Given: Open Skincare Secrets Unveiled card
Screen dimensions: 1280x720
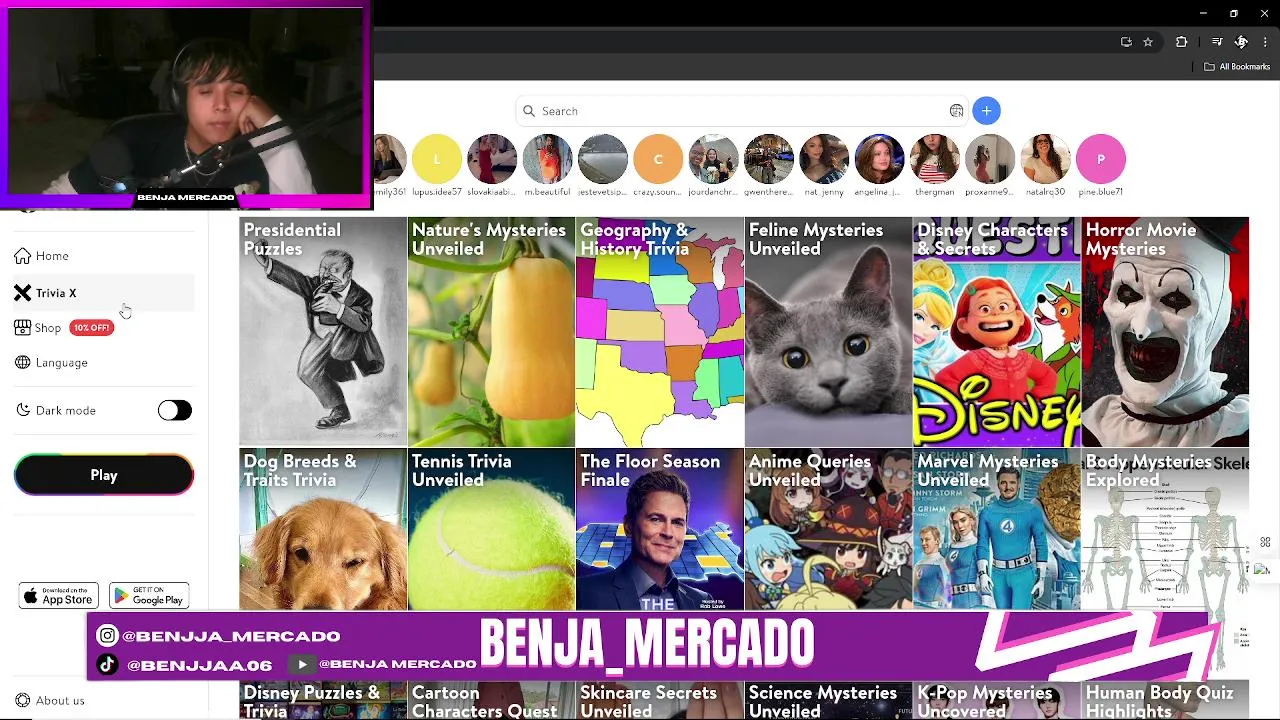Looking at the screenshot, I should coord(660,701).
